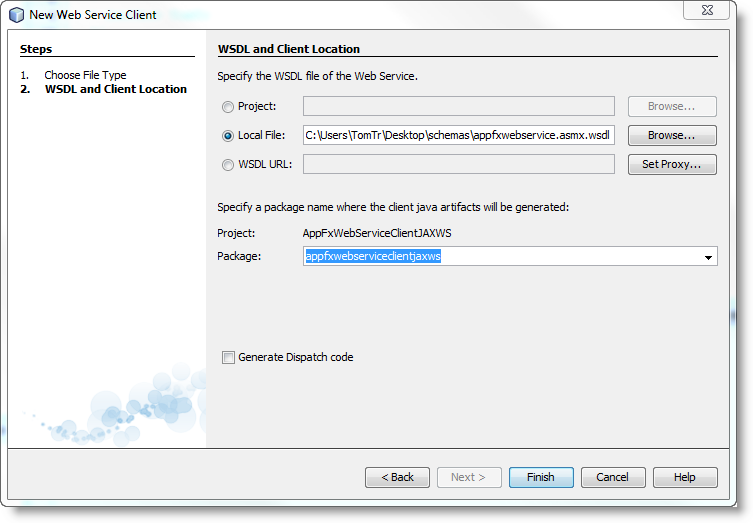Click the Next button

click(469, 478)
